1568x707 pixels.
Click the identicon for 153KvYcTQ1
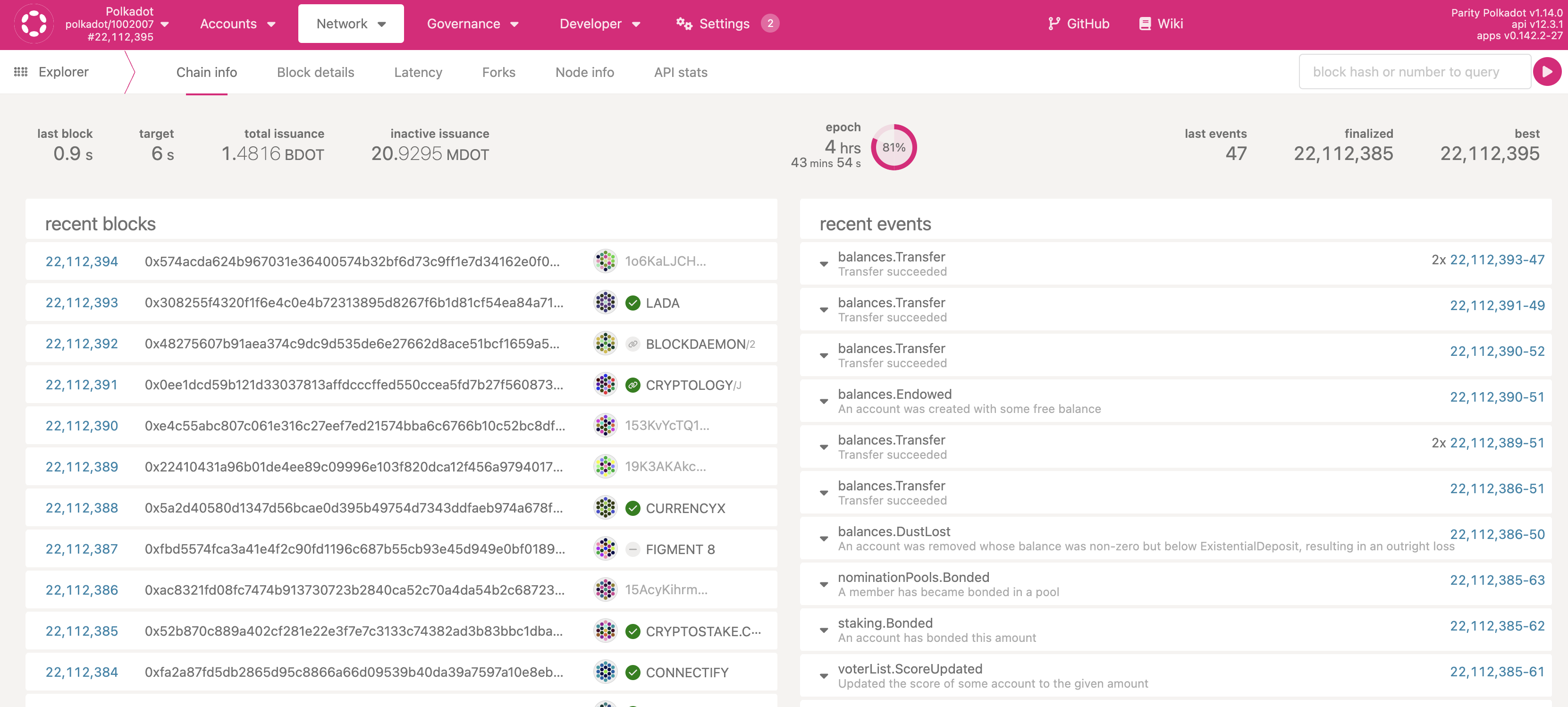pyautogui.click(x=605, y=425)
